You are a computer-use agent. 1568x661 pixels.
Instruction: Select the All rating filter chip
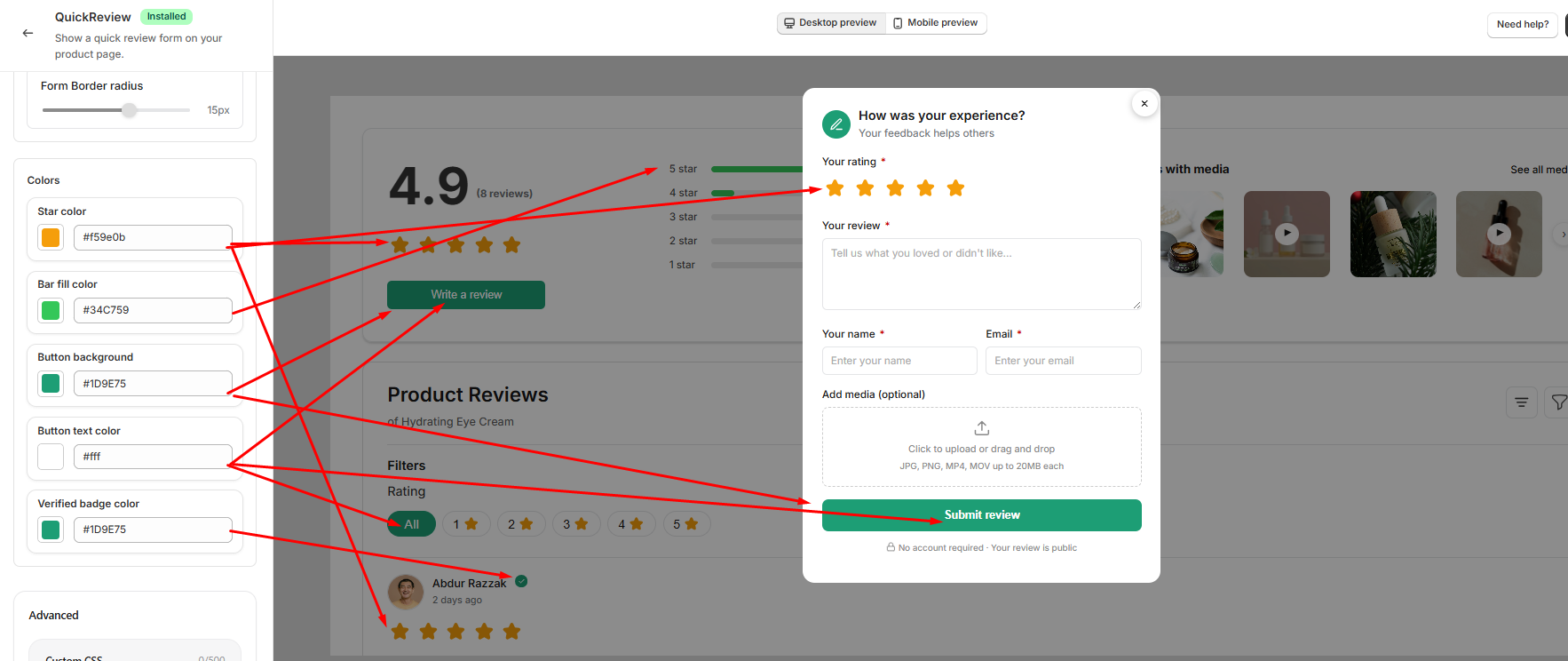(412, 524)
